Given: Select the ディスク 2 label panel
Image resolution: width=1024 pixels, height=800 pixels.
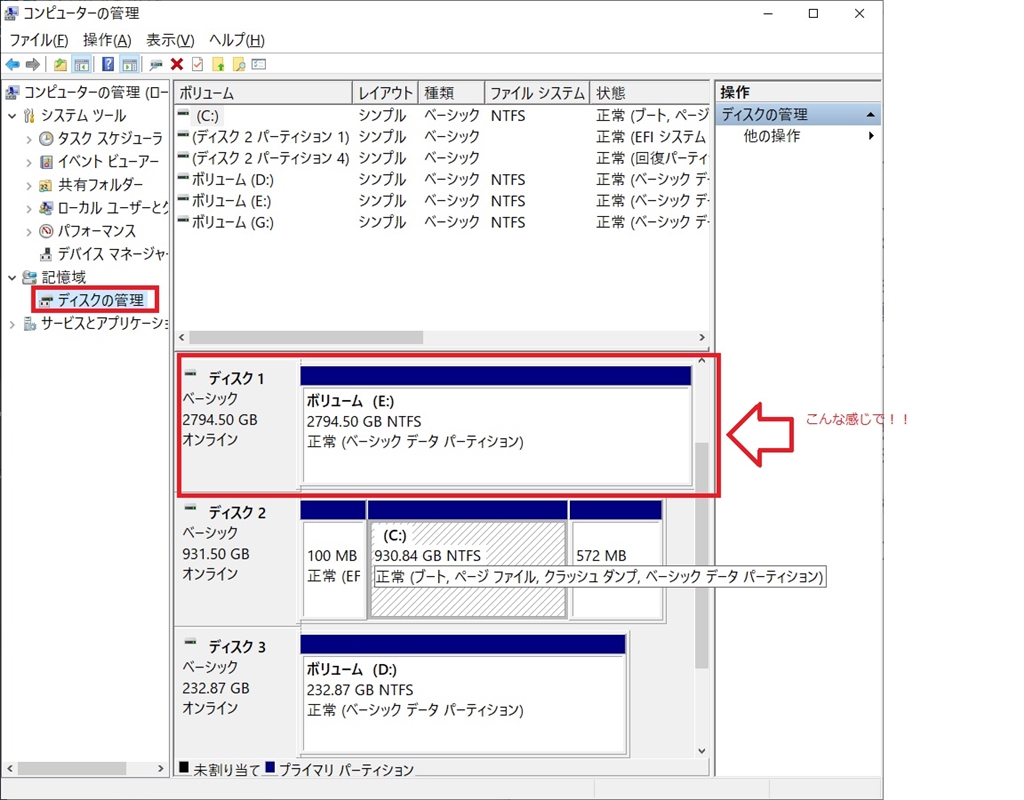Looking at the screenshot, I should tap(237, 559).
